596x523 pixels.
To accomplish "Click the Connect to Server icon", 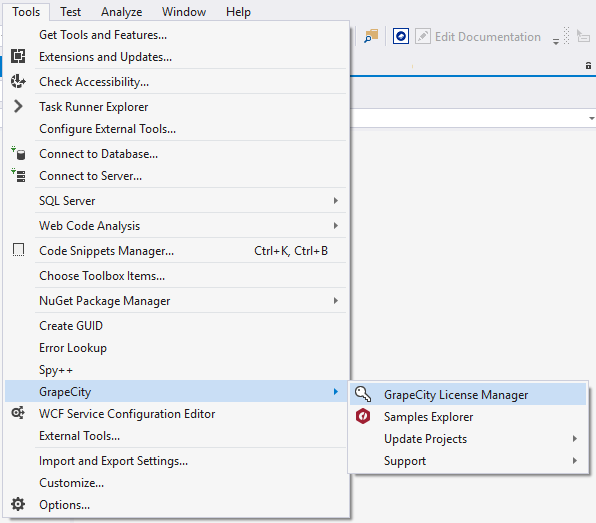I will (18, 175).
